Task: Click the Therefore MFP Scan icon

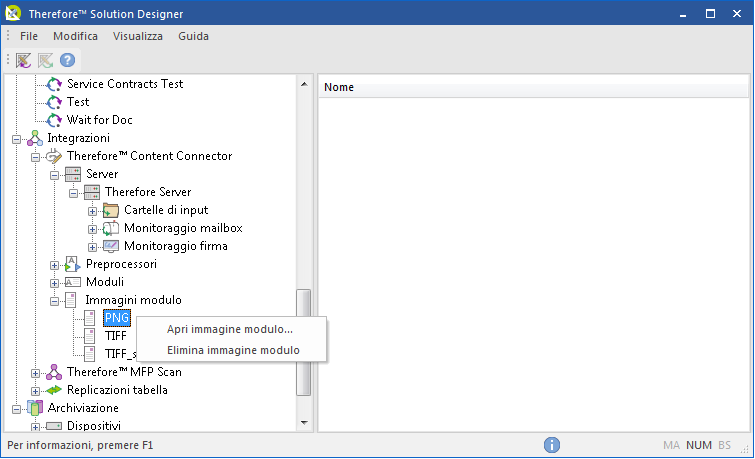Action: [x=54, y=372]
